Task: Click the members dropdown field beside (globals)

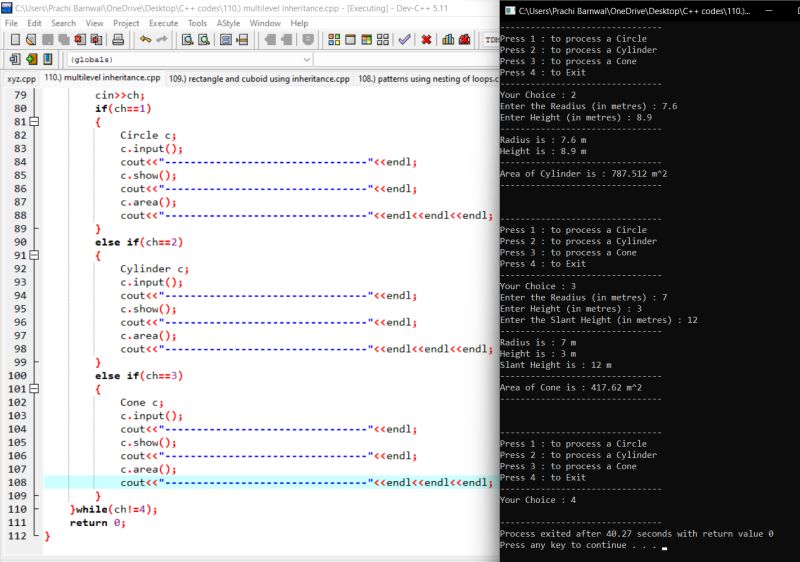Action: click(407, 60)
